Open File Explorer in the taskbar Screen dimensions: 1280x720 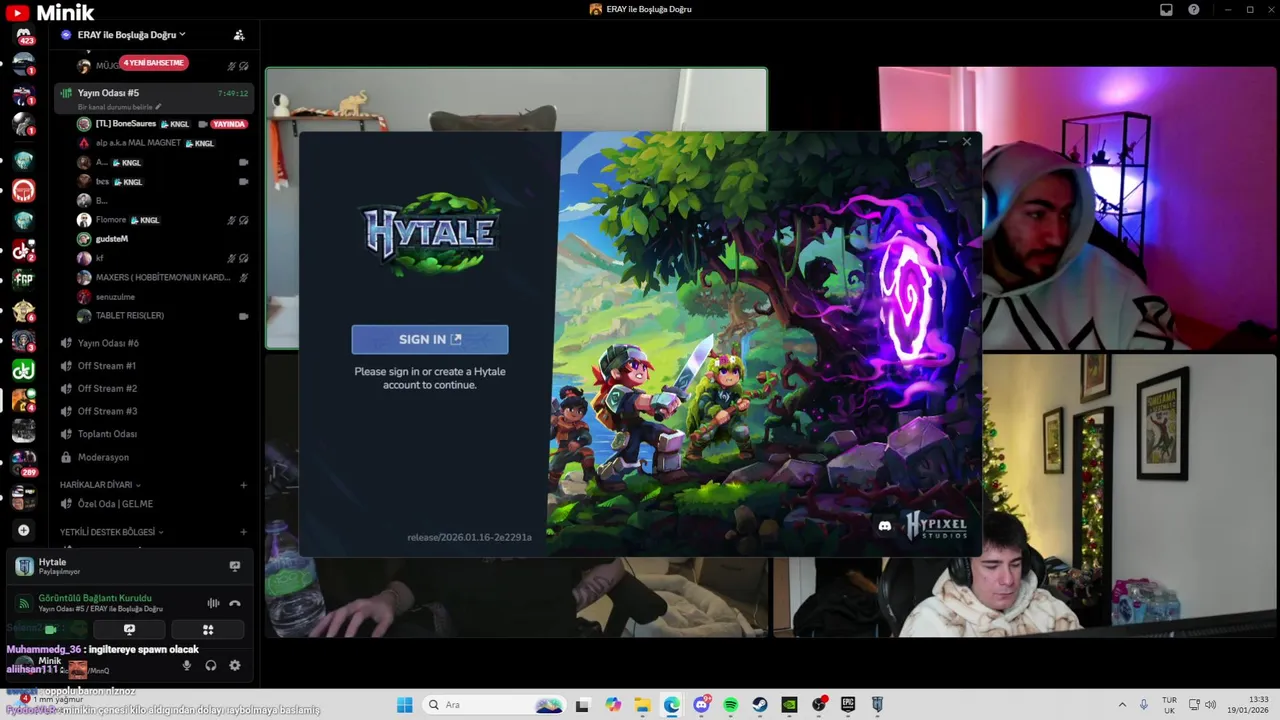click(x=642, y=705)
